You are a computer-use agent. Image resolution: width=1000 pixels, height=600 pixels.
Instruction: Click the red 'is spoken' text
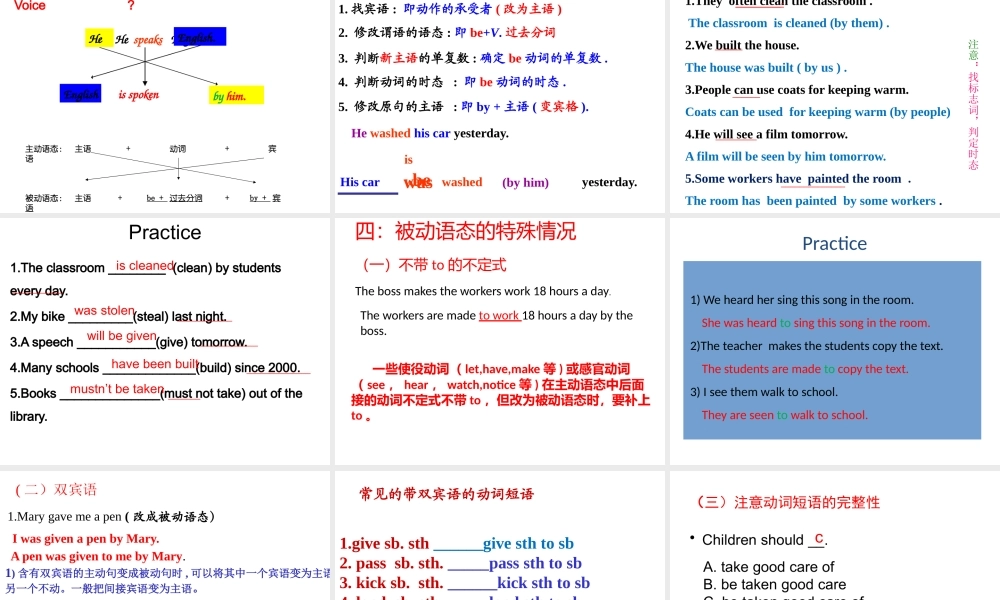click(138, 94)
